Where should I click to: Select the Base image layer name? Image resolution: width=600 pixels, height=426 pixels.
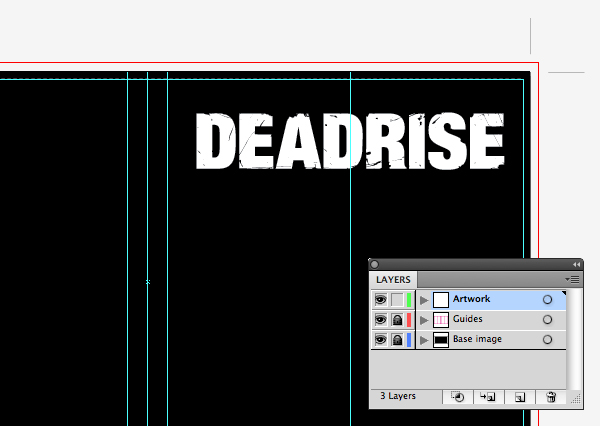pyautogui.click(x=477, y=339)
